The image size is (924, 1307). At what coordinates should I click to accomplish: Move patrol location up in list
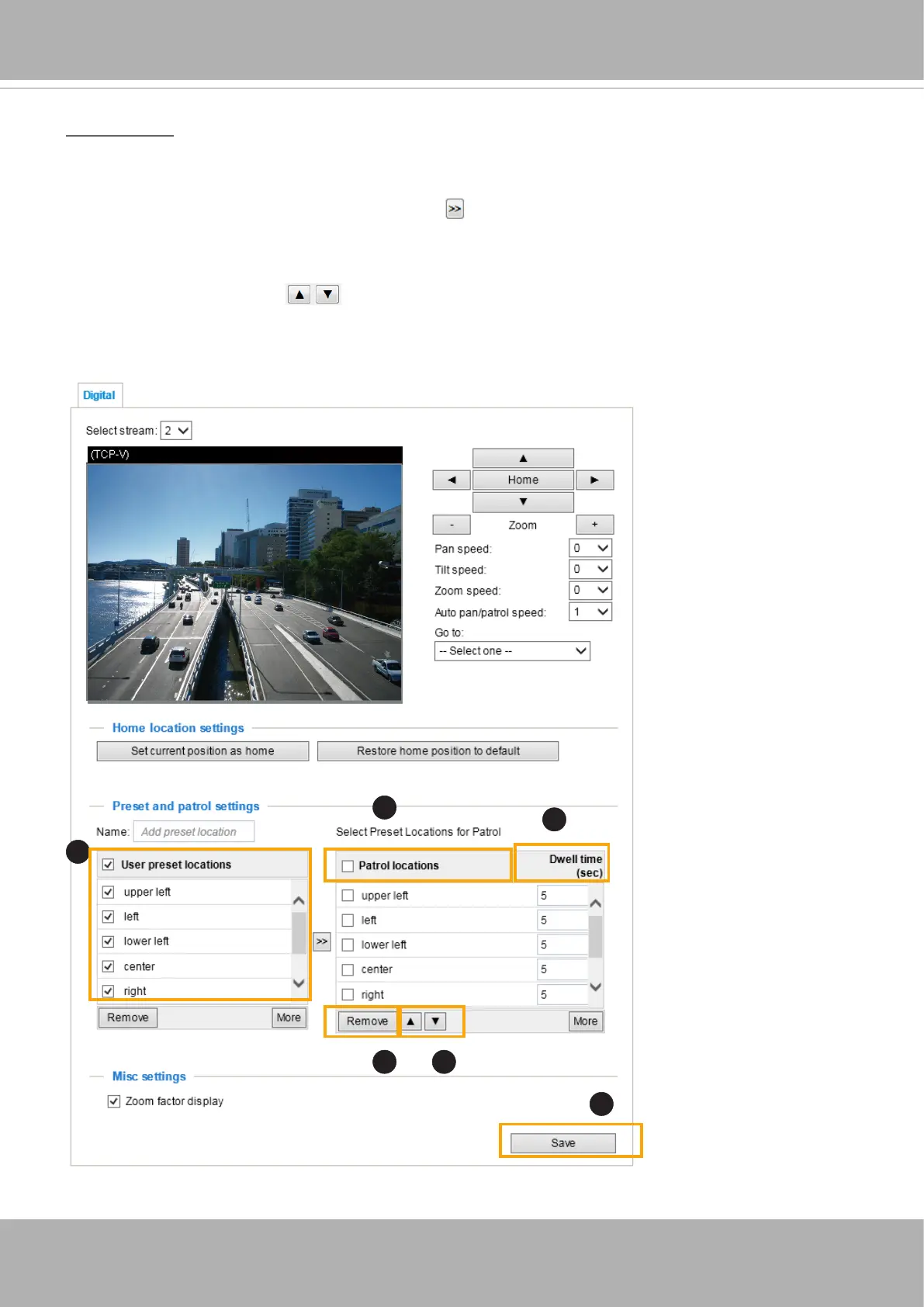410,1021
